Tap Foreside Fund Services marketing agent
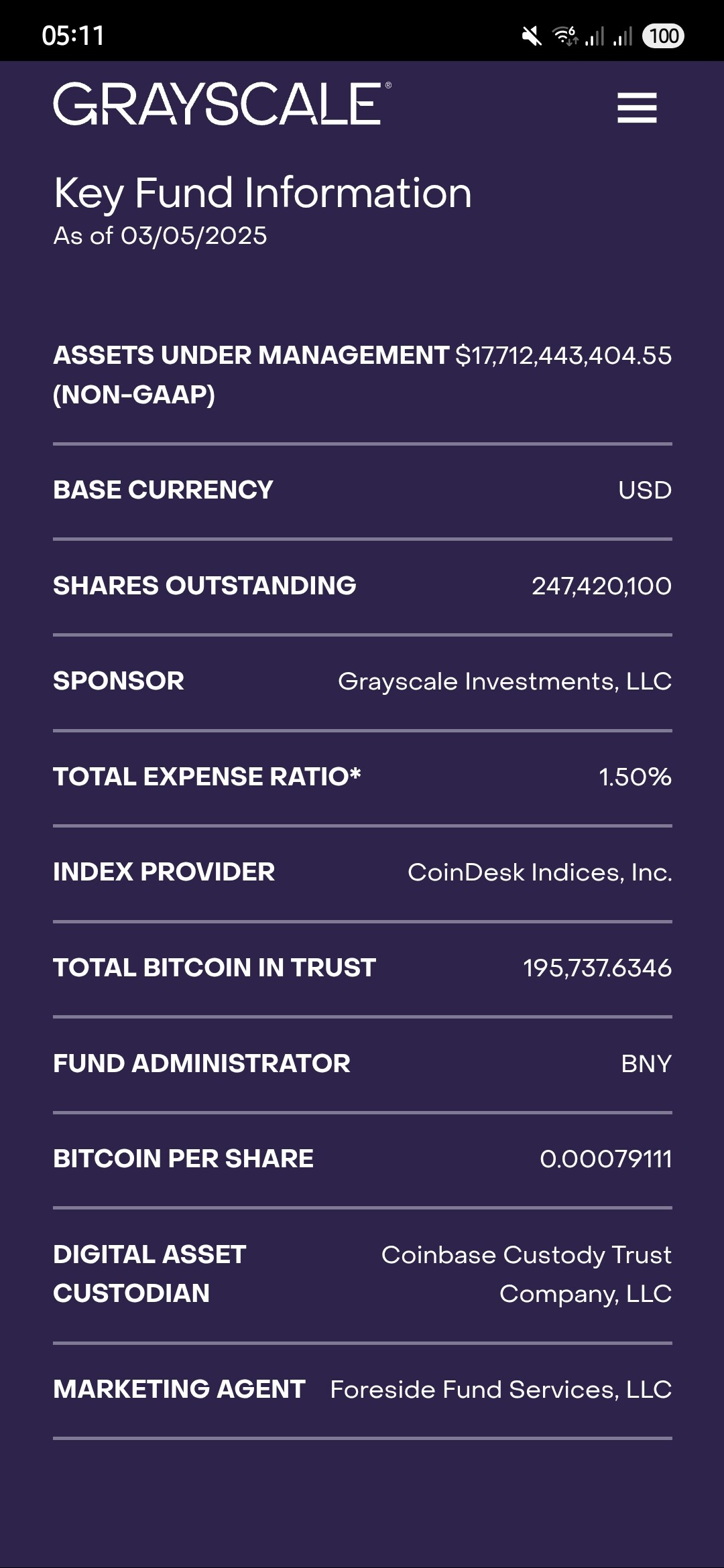 501,1390
